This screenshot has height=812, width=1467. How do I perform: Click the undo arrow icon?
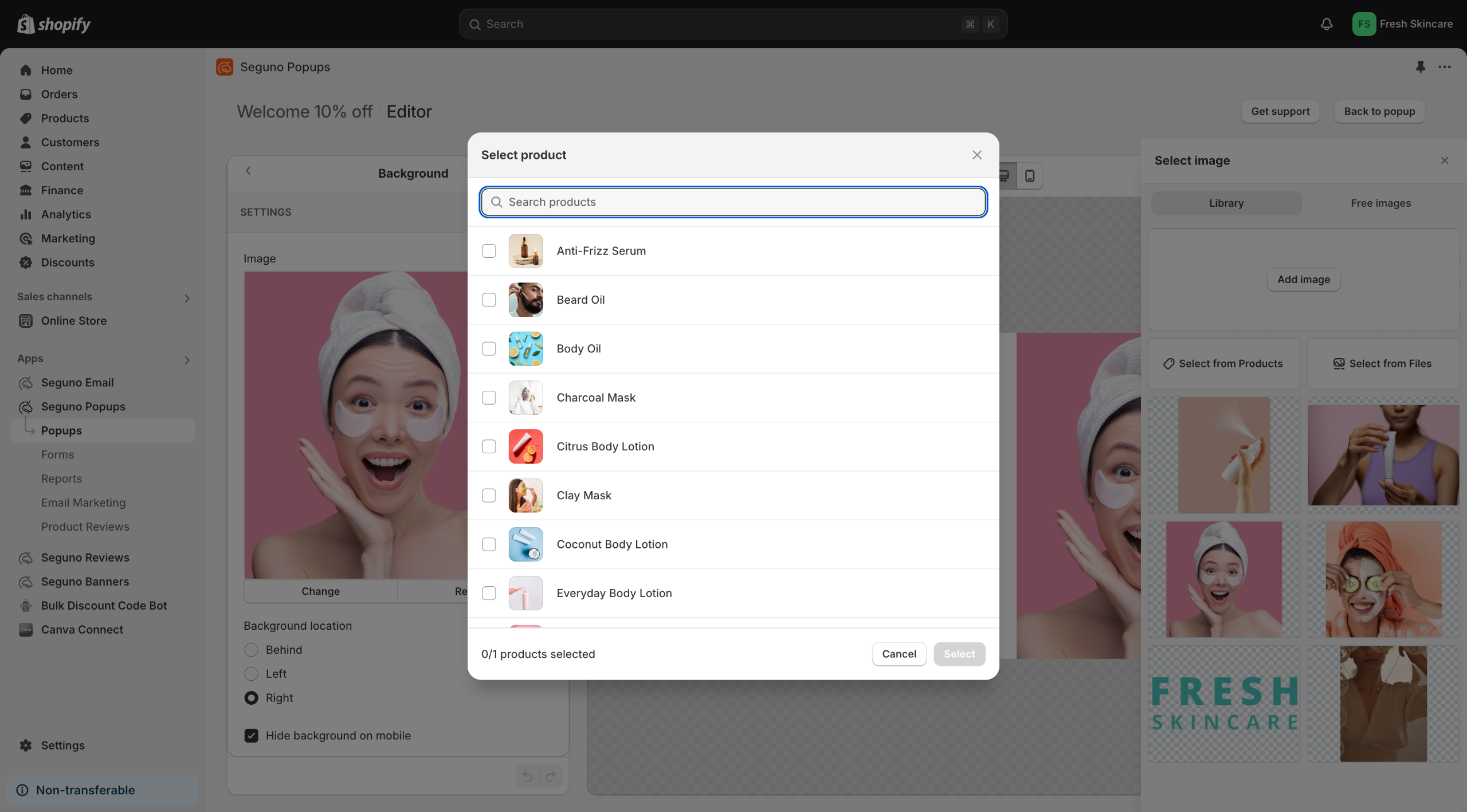[528, 776]
